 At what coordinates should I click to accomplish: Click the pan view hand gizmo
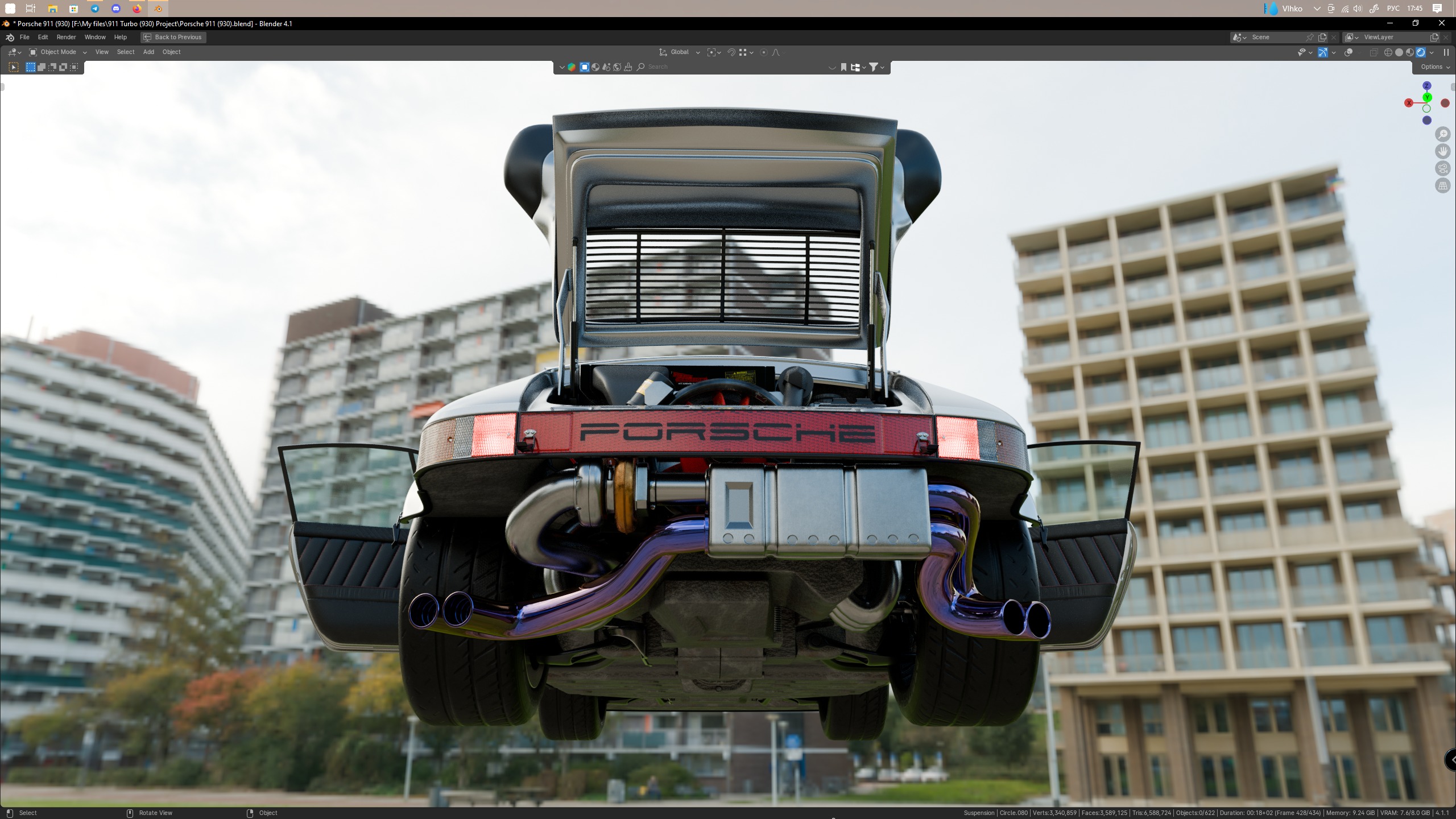1442,151
